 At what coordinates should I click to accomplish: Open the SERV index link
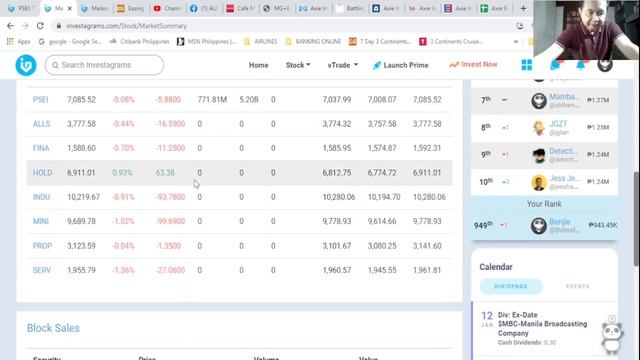42,270
